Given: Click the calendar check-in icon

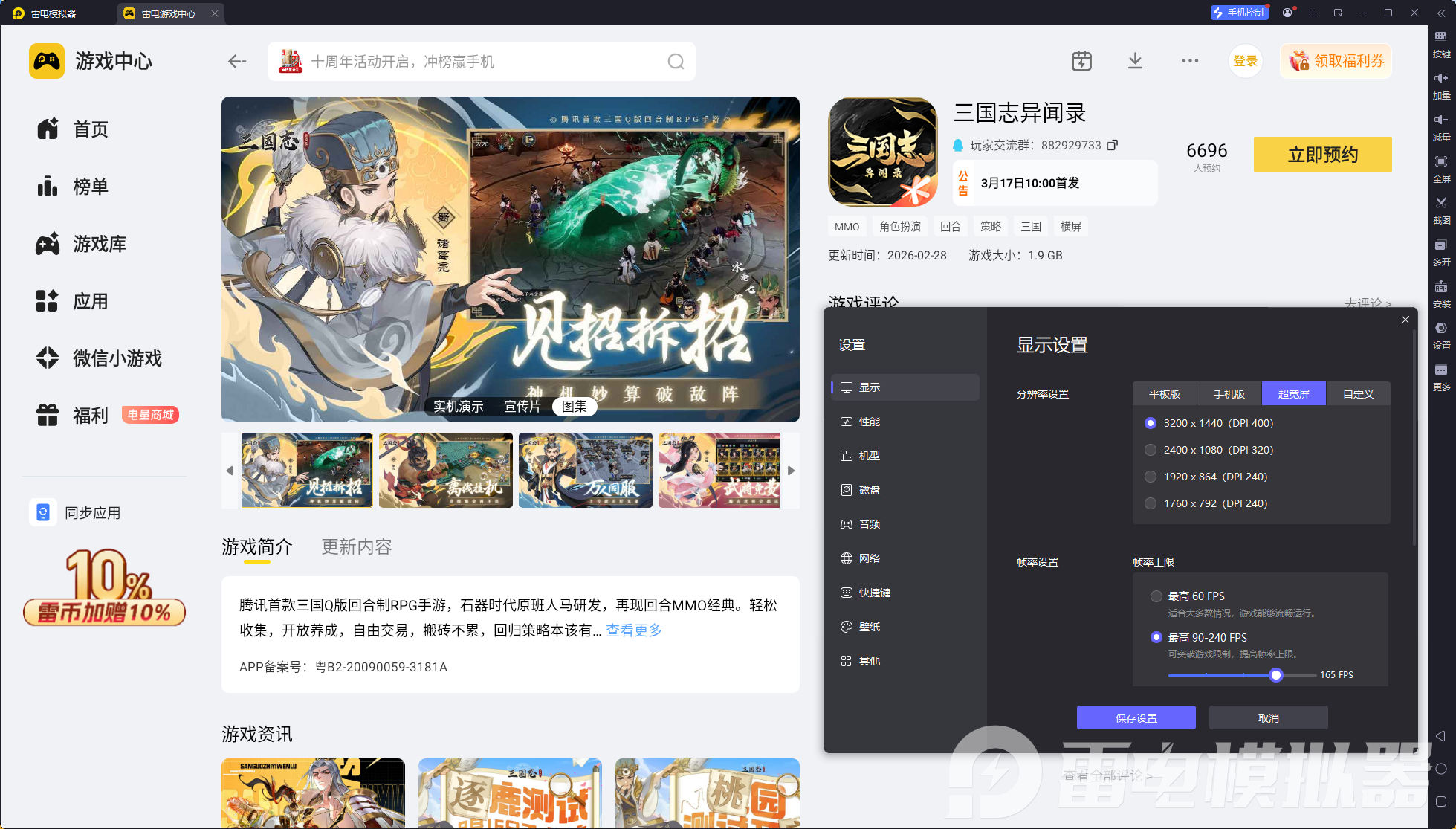Looking at the screenshot, I should tap(1081, 61).
